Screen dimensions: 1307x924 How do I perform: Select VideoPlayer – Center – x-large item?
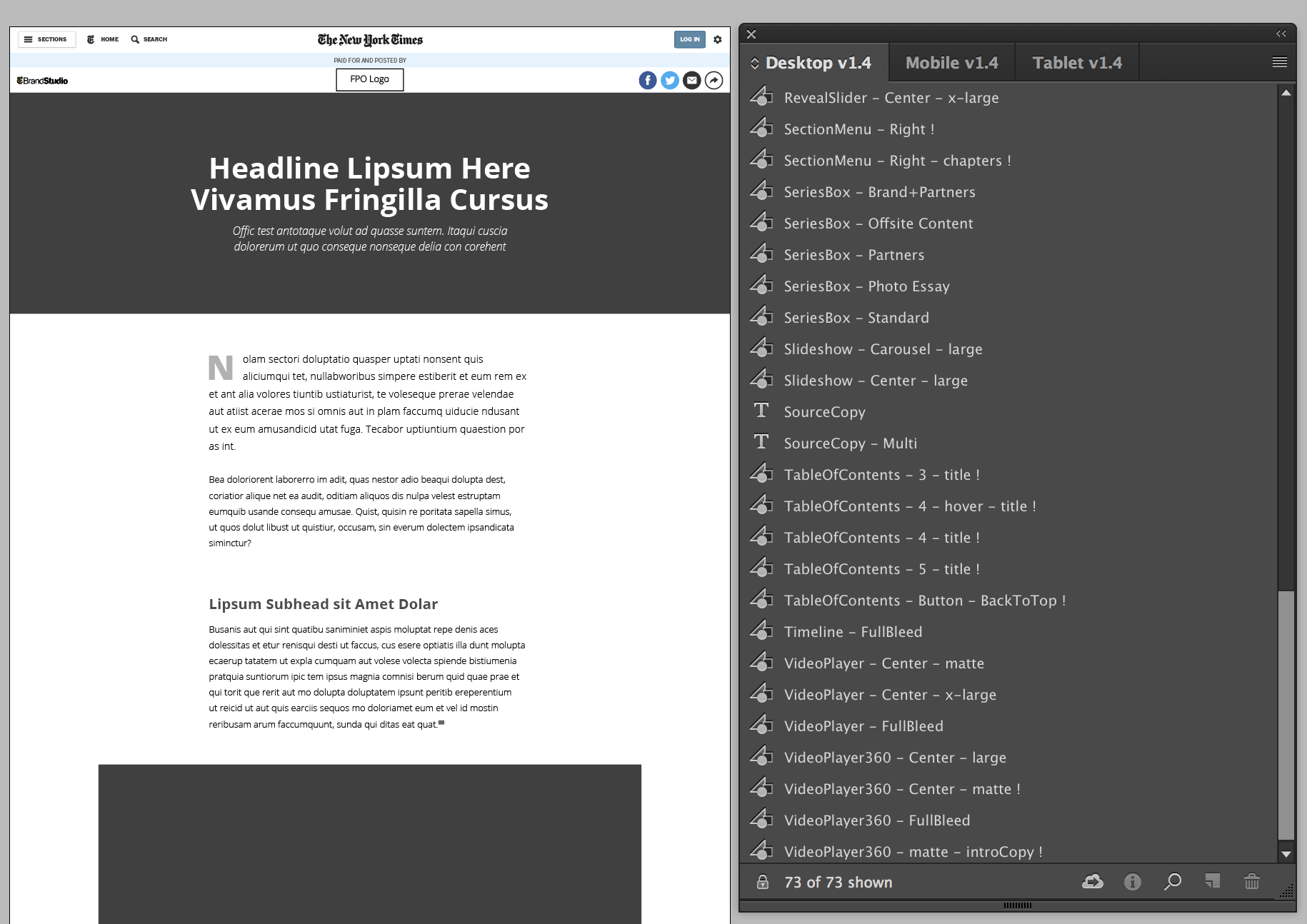tap(1007, 695)
